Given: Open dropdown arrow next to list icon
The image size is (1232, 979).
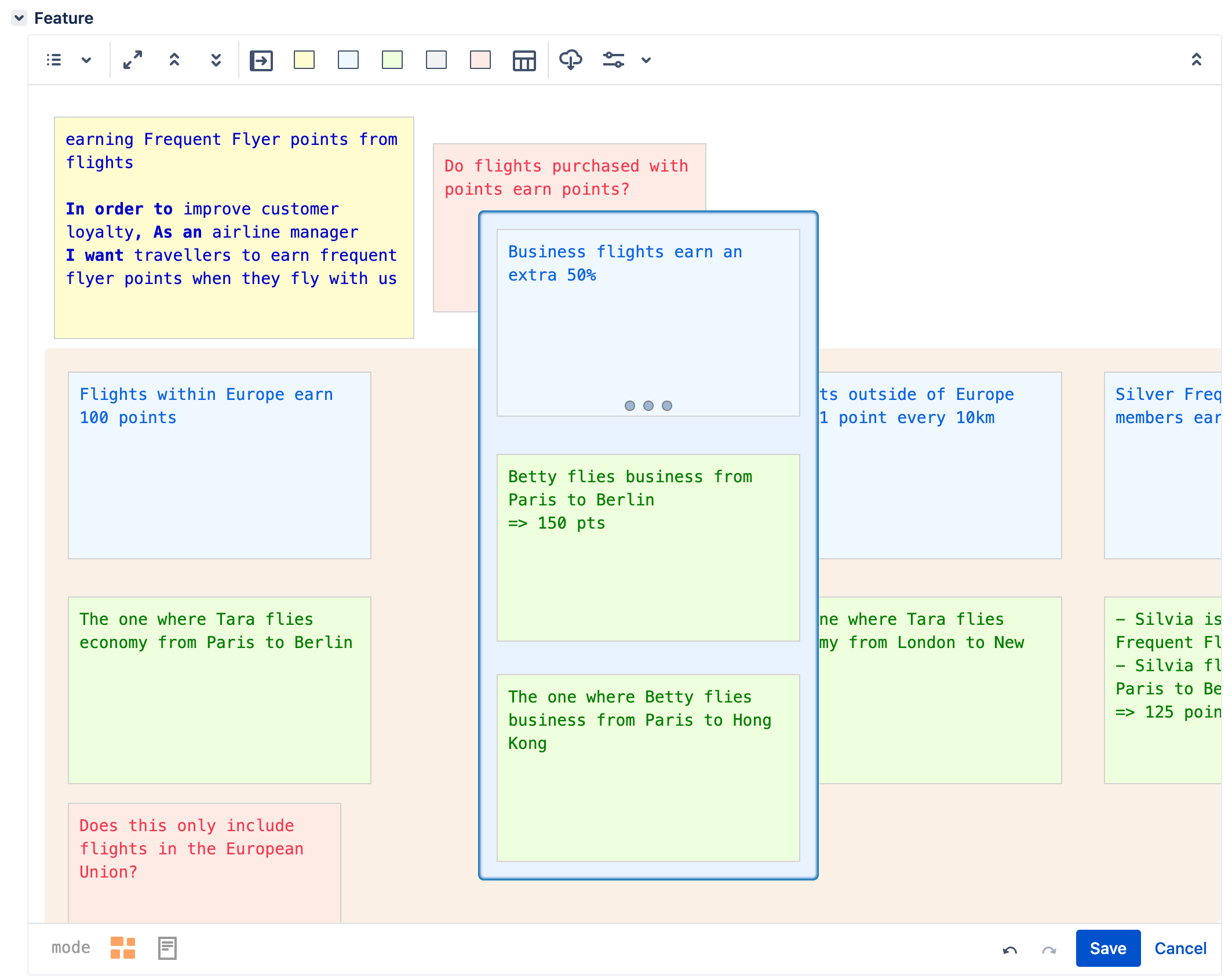Looking at the screenshot, I should (86, 60).
